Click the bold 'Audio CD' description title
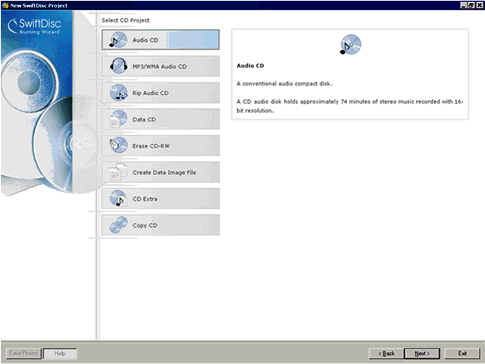Screen dimensions: 485x364 click(x=250, y=66)
